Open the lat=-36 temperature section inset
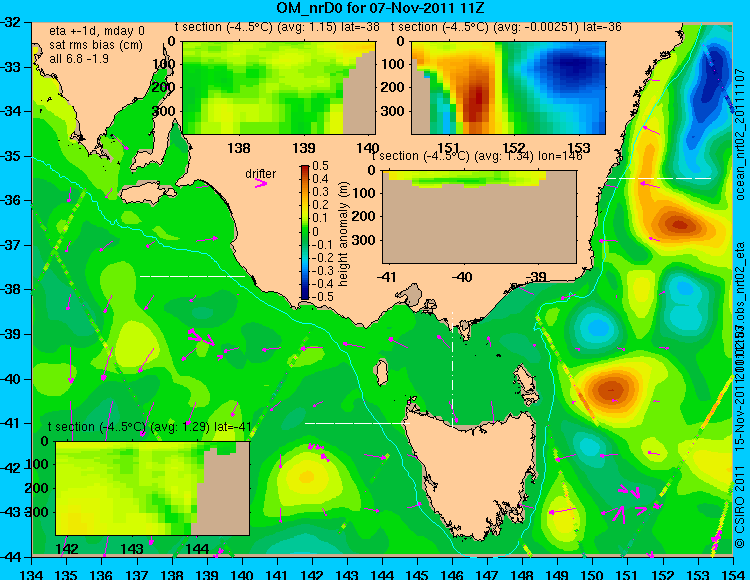The width and height of the screenshot is (750, 580). coord(508,88)
